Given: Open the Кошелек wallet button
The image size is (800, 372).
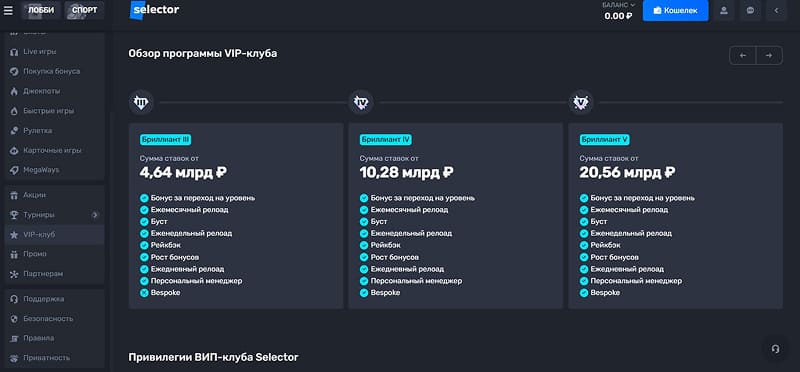Looking at the screenshot, I should tap(676, 10).
